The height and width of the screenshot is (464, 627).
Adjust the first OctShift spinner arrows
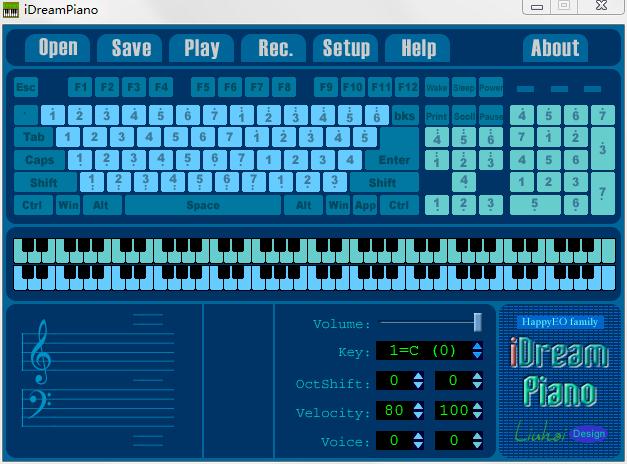(418, 381)
